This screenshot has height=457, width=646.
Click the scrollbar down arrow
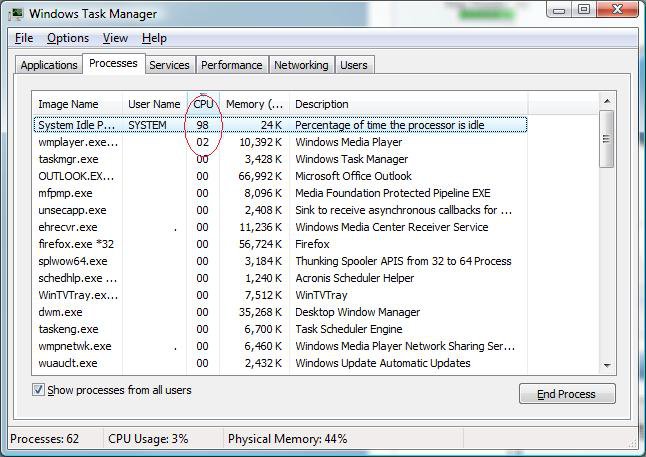click(606, 366)
